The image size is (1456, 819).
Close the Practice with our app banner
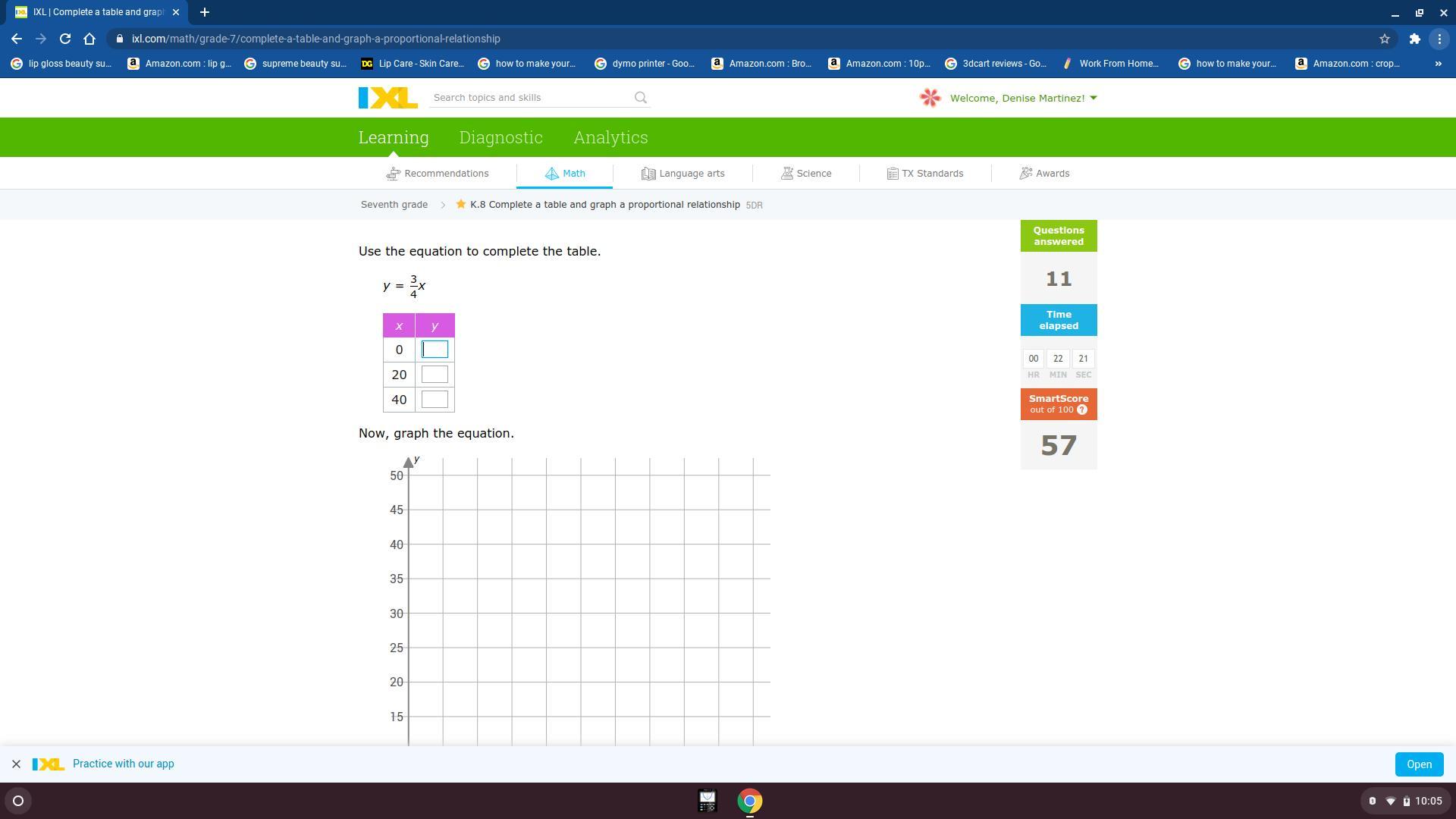click(x=16, y=764)
